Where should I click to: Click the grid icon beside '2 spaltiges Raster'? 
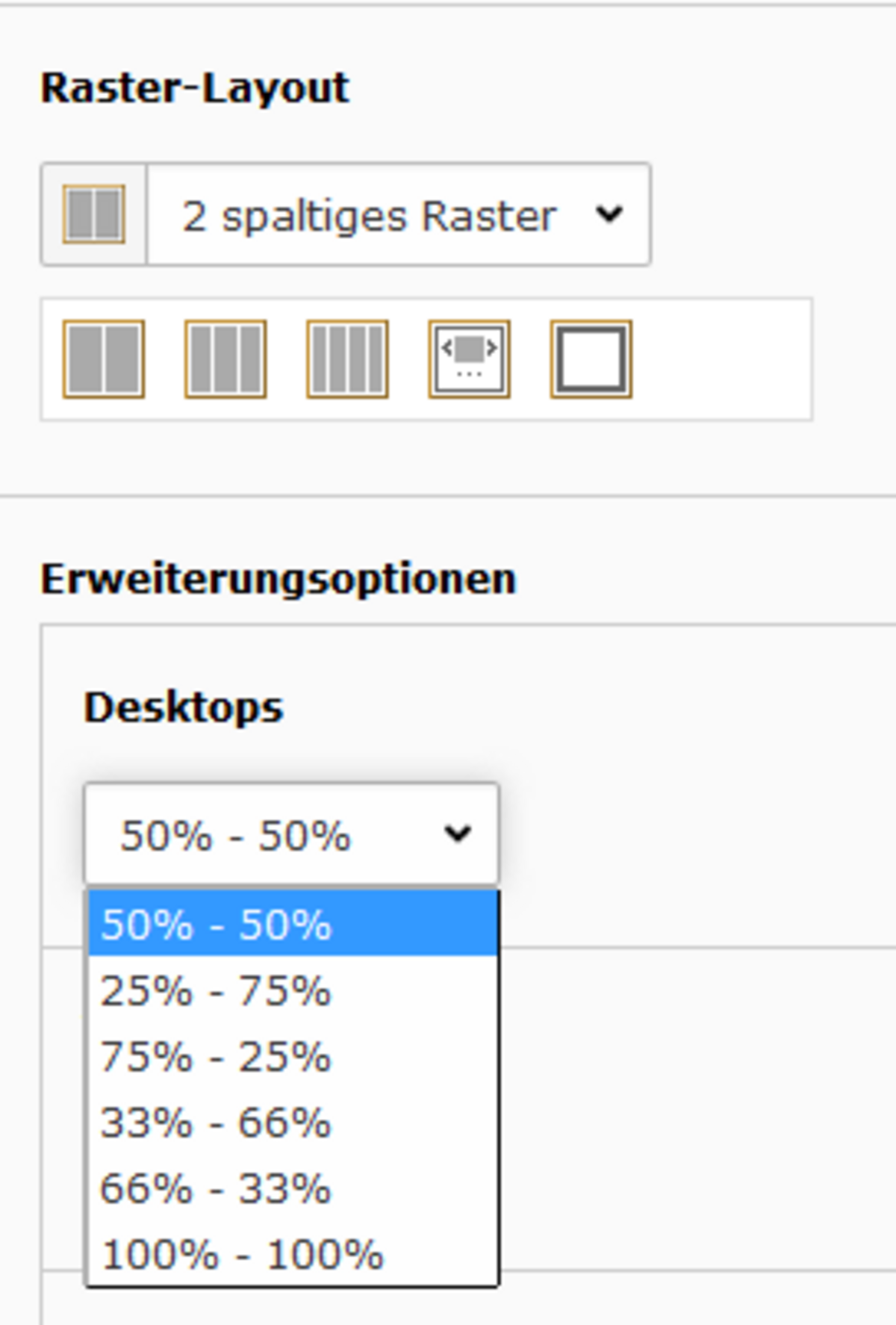click(x=94, y=214)
